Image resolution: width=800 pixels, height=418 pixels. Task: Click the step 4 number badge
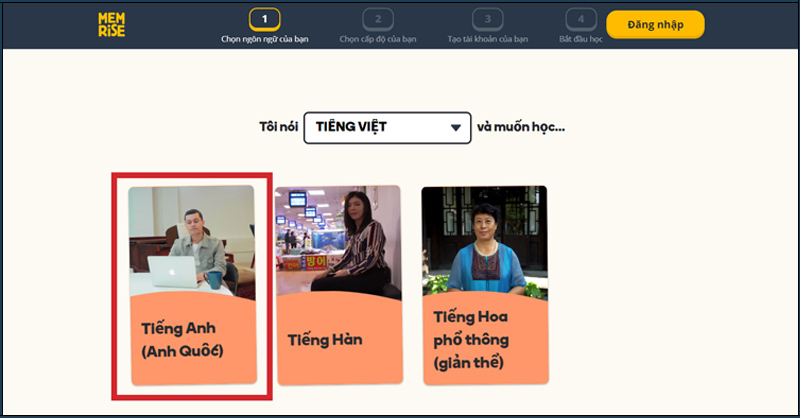coord(580,19)
